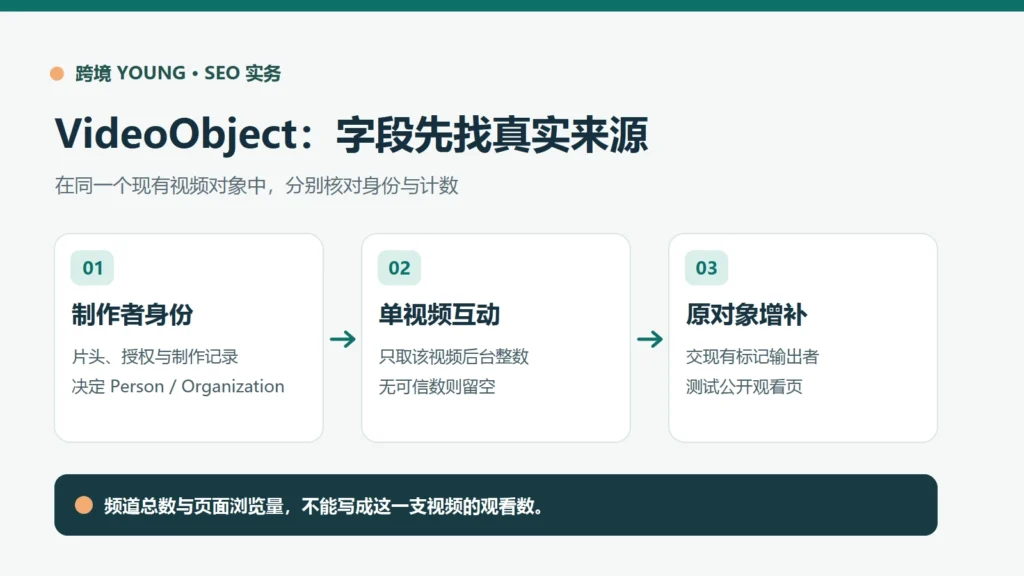Screen dimensions: 1024x576
Task: Click the "02" step badge
Action: (x=399, y=268)
